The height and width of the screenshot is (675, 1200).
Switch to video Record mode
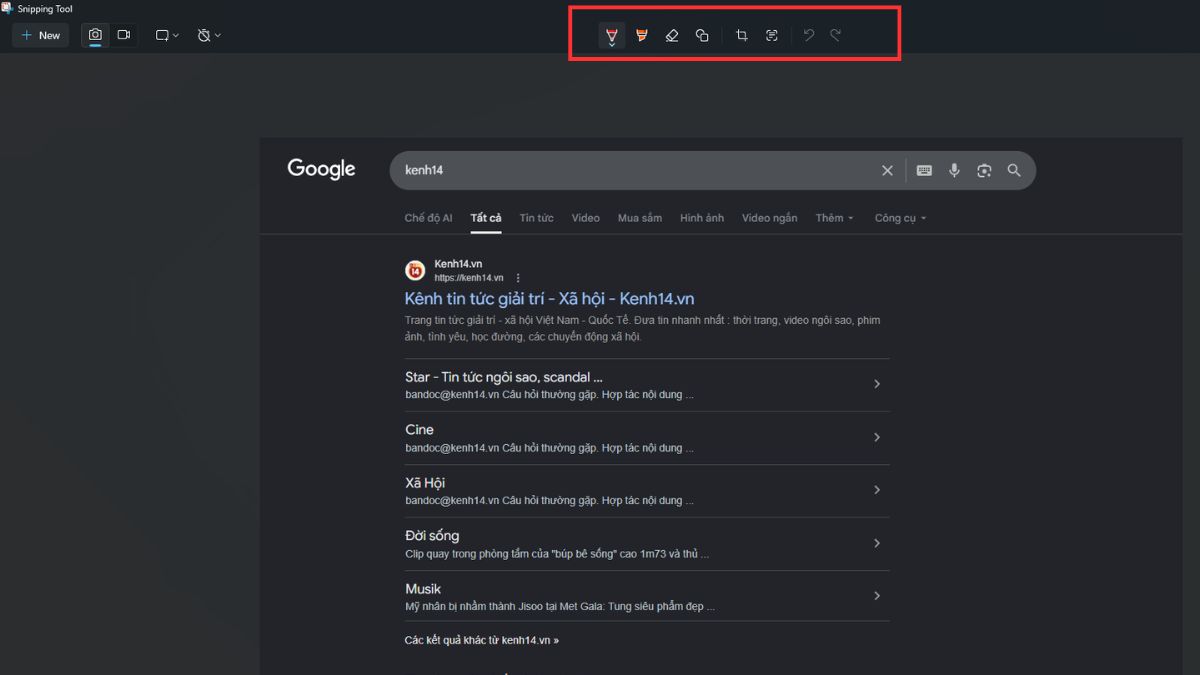click(x=124, y=35)
